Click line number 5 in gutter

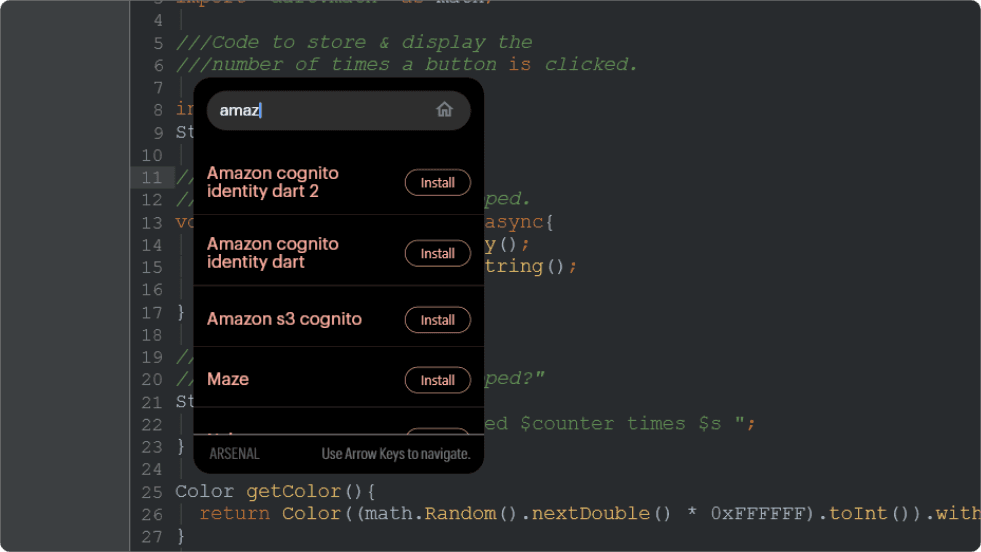pyautogui.click(x=158, y=43)
